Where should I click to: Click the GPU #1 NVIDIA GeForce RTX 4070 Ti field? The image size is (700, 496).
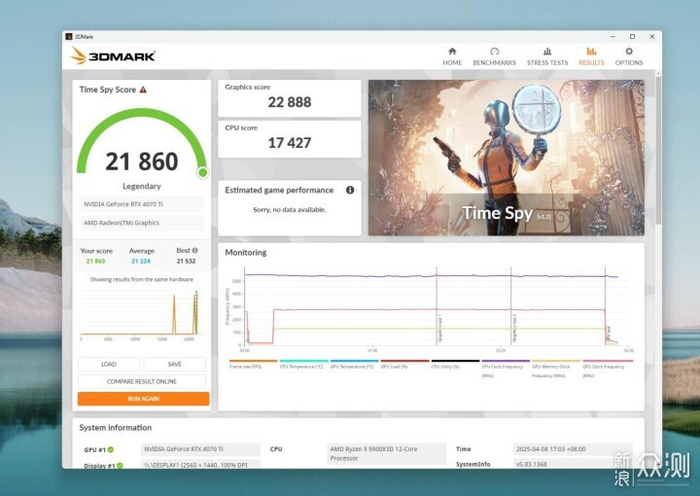pos(201,449)
